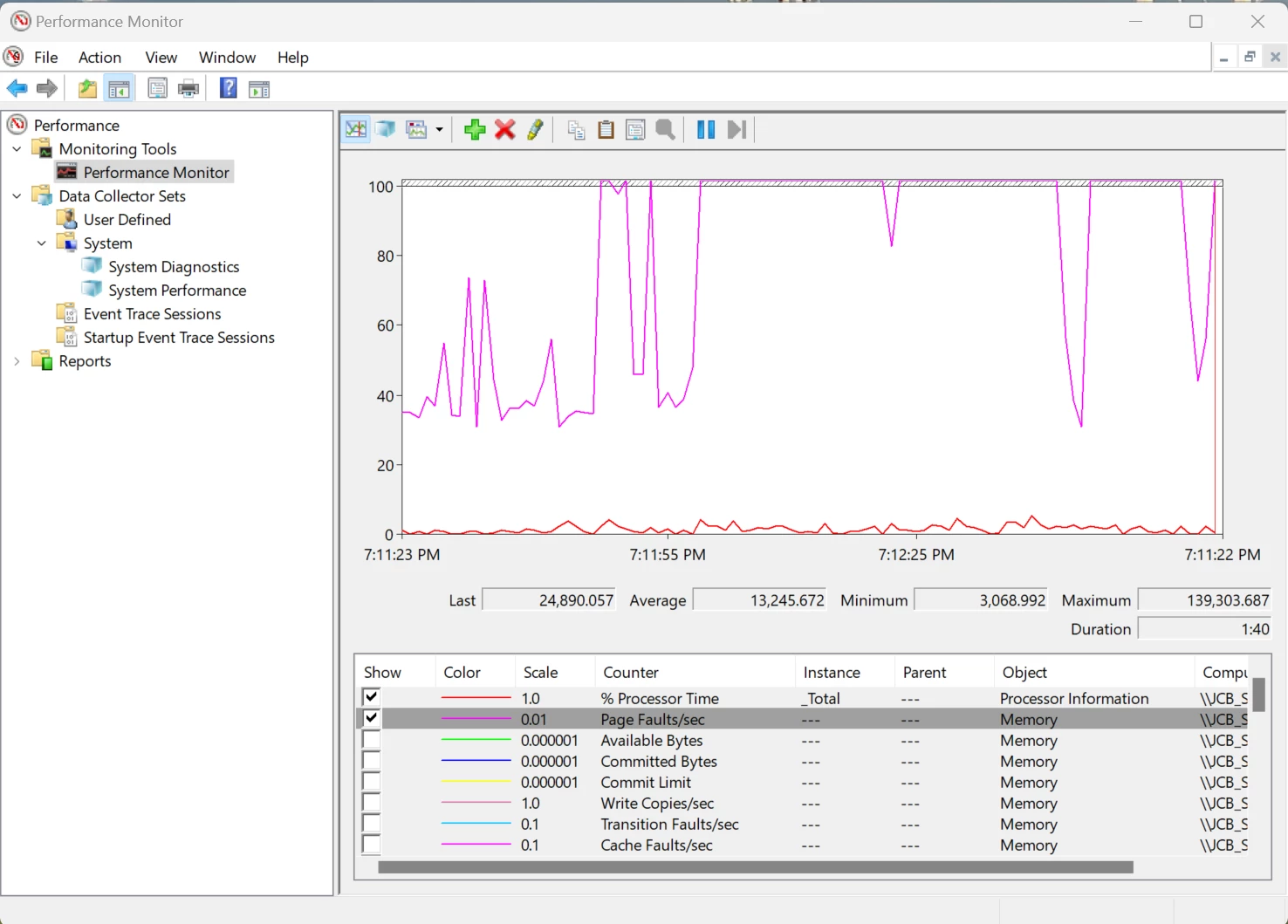Click the Properties sheet toolbar icon
This screenshot has width=1288, height=924.
click(157, 88)
